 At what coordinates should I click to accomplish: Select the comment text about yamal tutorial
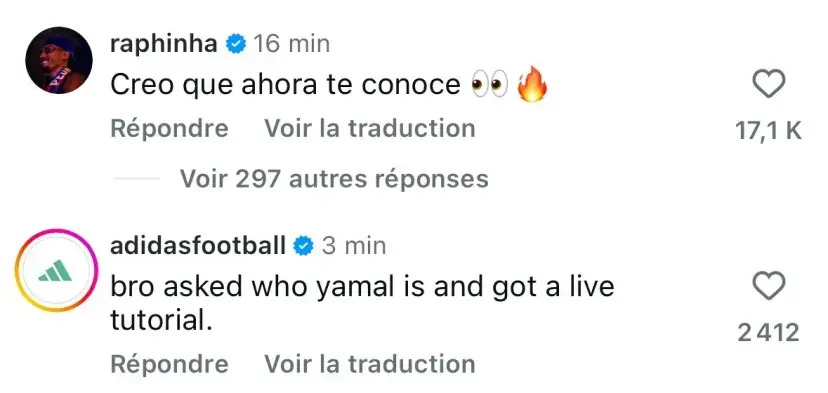tap(362, 303)
